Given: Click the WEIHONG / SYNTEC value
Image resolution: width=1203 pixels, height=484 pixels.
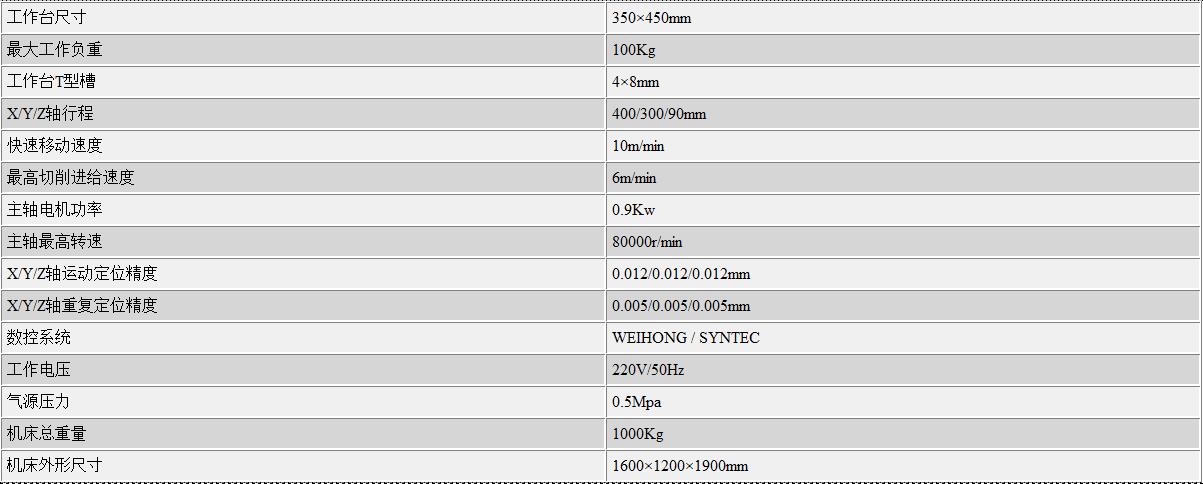Looking at the screenshot, I should pyautogui.click(x=686, y=338).
